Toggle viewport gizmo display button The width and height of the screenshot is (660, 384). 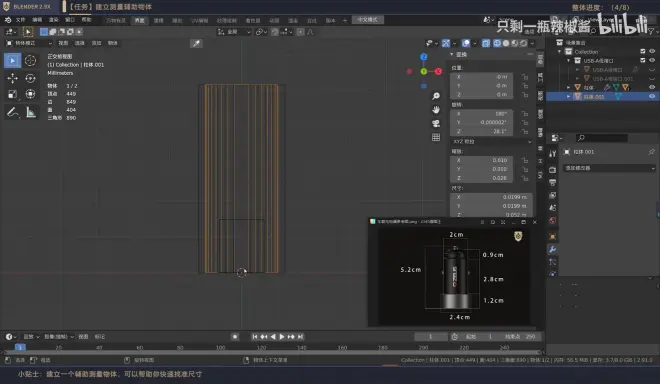[x=446, y=43]
